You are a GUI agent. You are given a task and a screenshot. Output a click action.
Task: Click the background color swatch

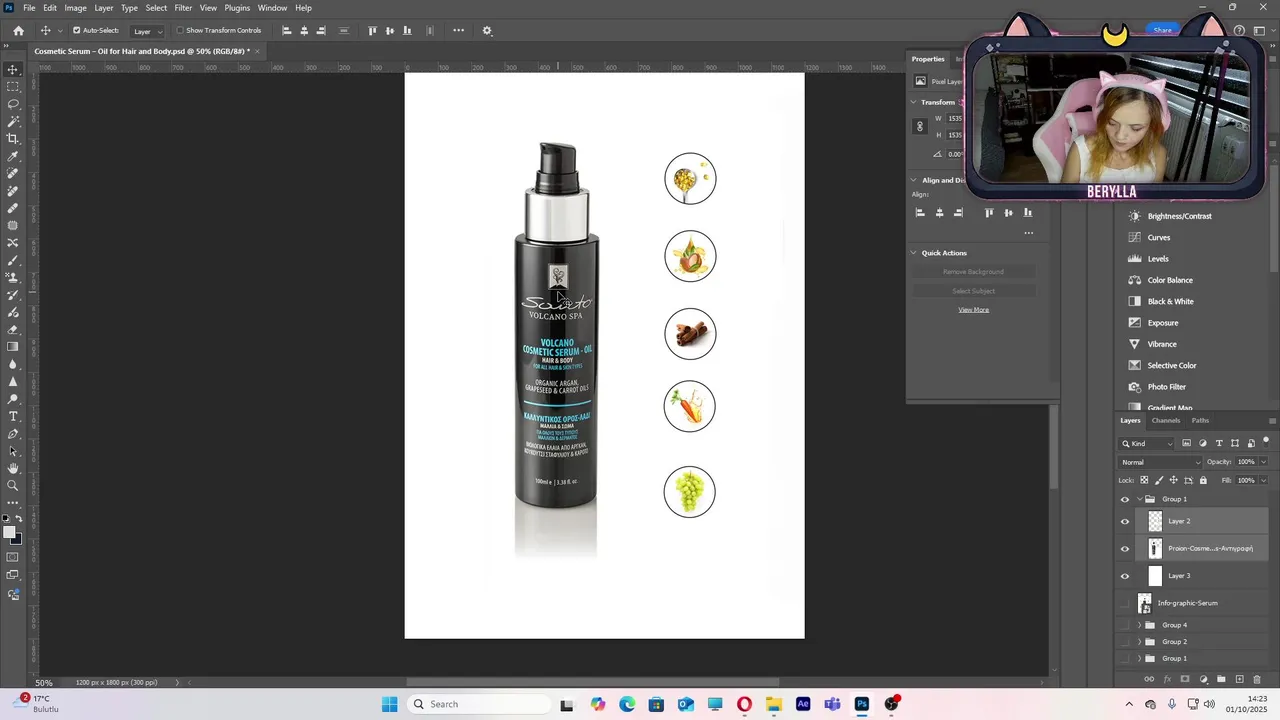click(x=17, y=539)
